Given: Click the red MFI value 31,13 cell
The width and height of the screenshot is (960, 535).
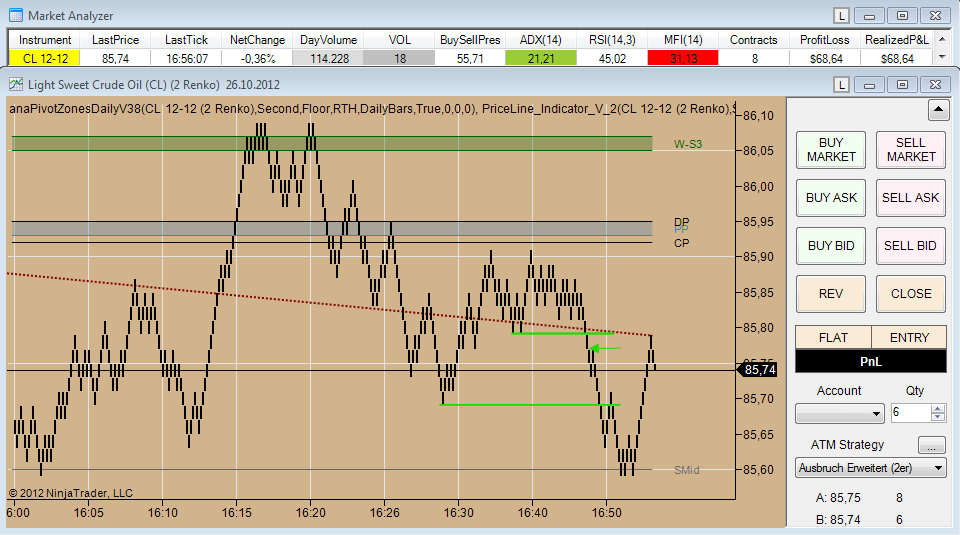Looking at the screenshot, I should (683, 59).
